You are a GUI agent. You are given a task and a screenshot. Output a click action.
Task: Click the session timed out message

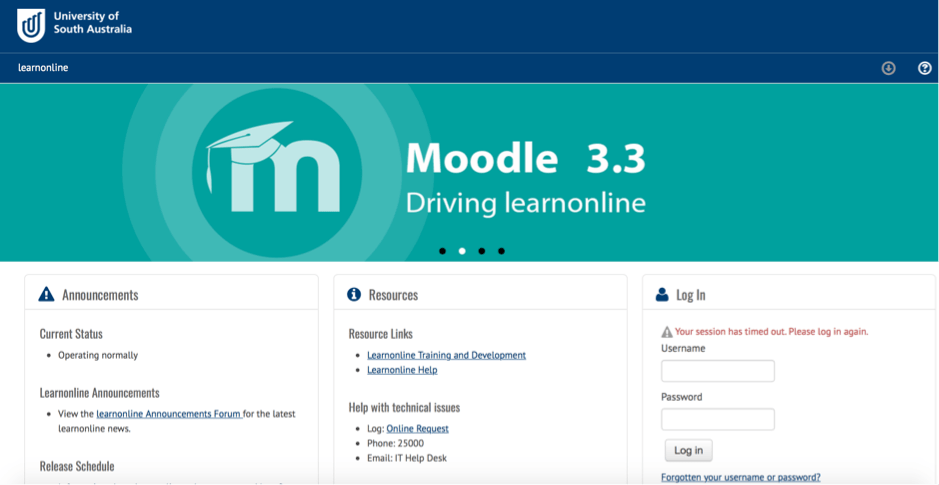[771, 332]
